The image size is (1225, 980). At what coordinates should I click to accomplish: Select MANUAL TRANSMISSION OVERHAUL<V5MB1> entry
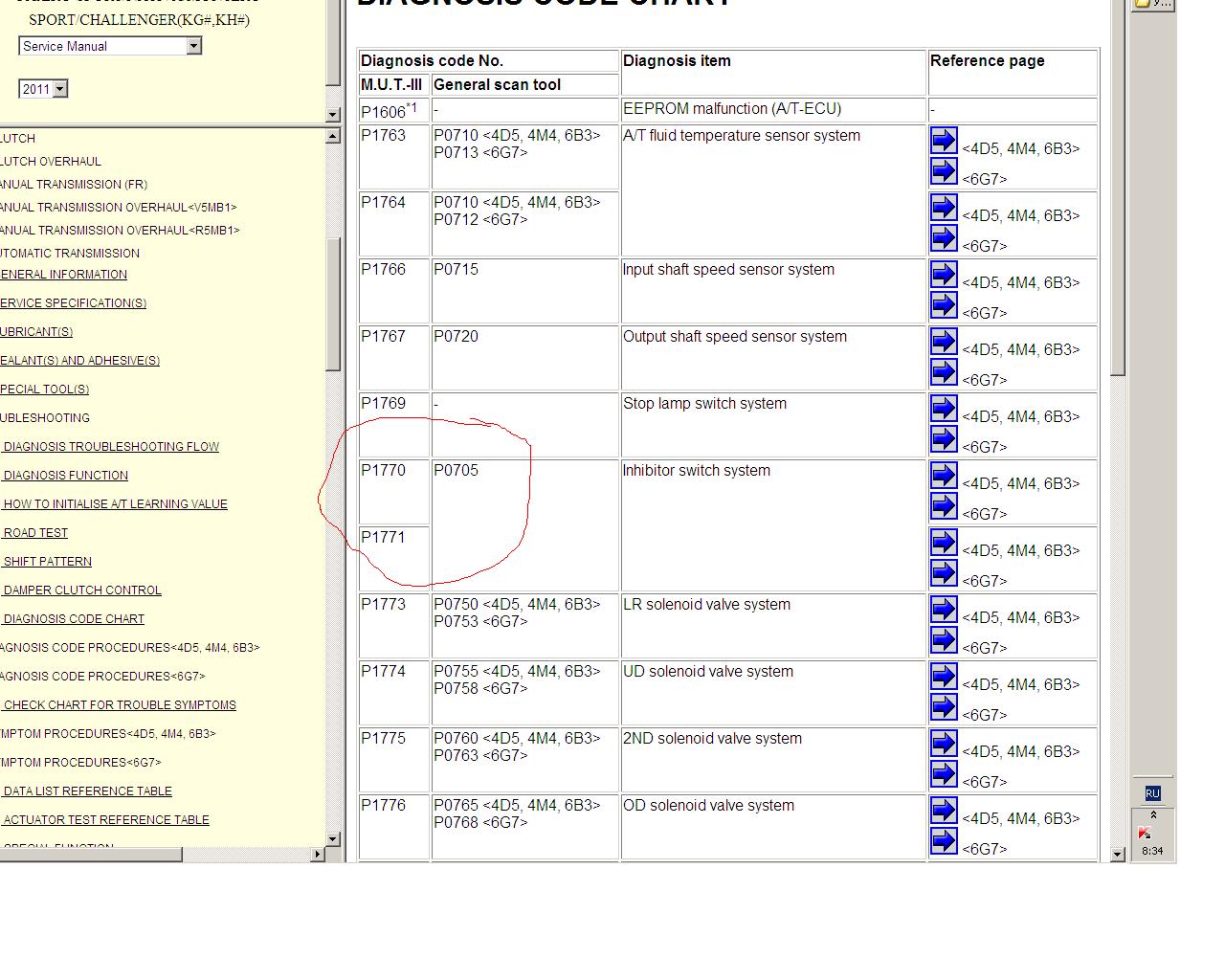click(x=119, y=208)
